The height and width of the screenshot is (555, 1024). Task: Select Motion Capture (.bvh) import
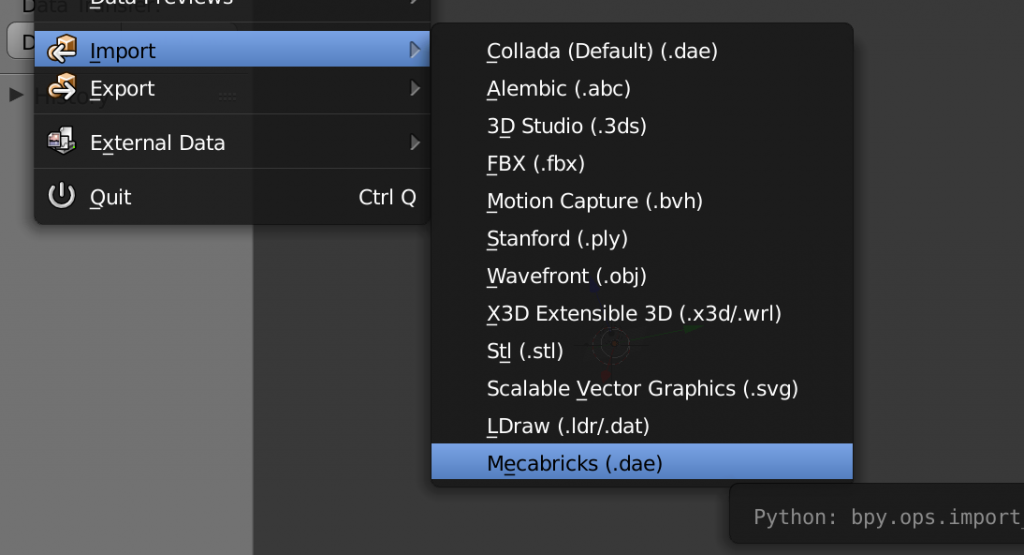pyautogui.click(x=594, y=201)
